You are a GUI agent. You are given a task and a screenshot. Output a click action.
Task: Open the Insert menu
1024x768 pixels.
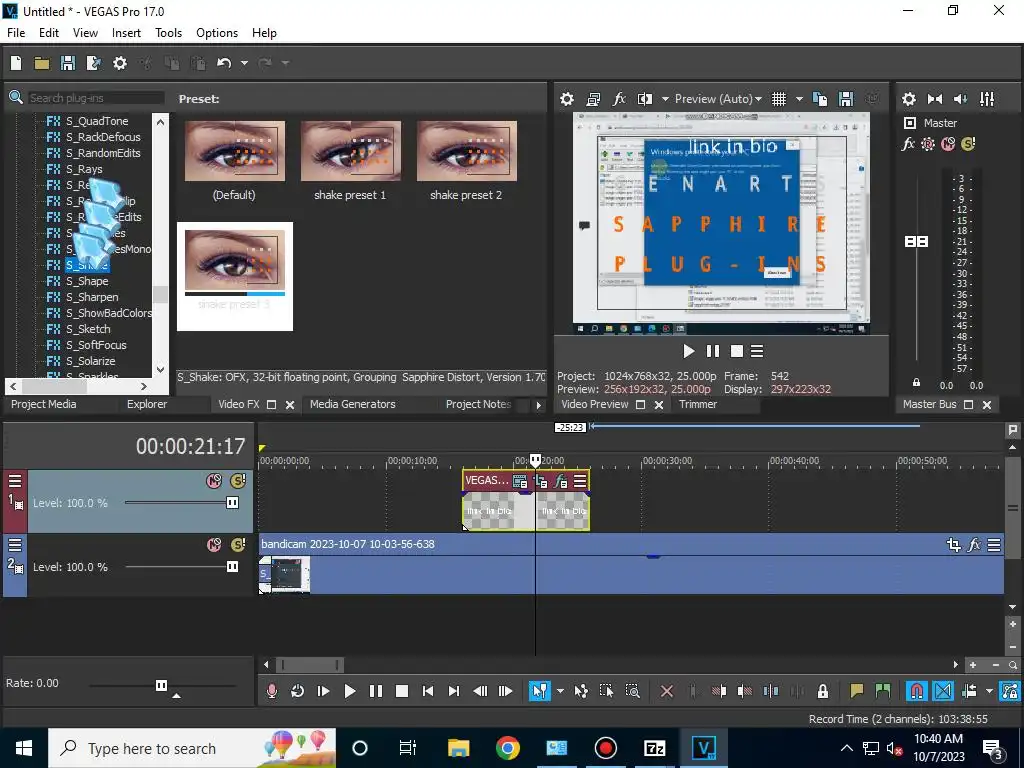[126, 33]
